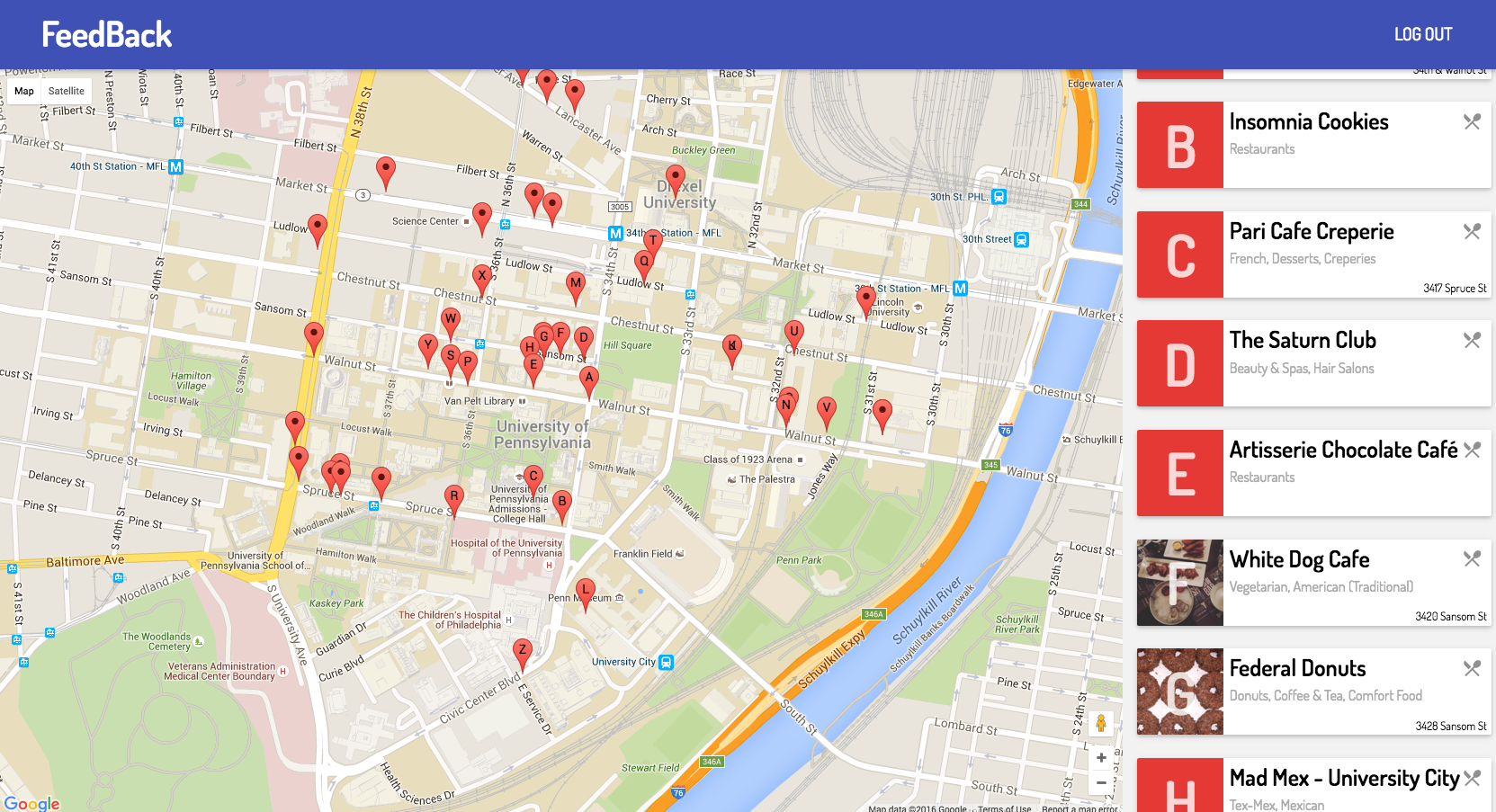Screen dimensions: 1496x812
Task: Select map marker Y on Walnut St
Action: click(x=428, y=350)
